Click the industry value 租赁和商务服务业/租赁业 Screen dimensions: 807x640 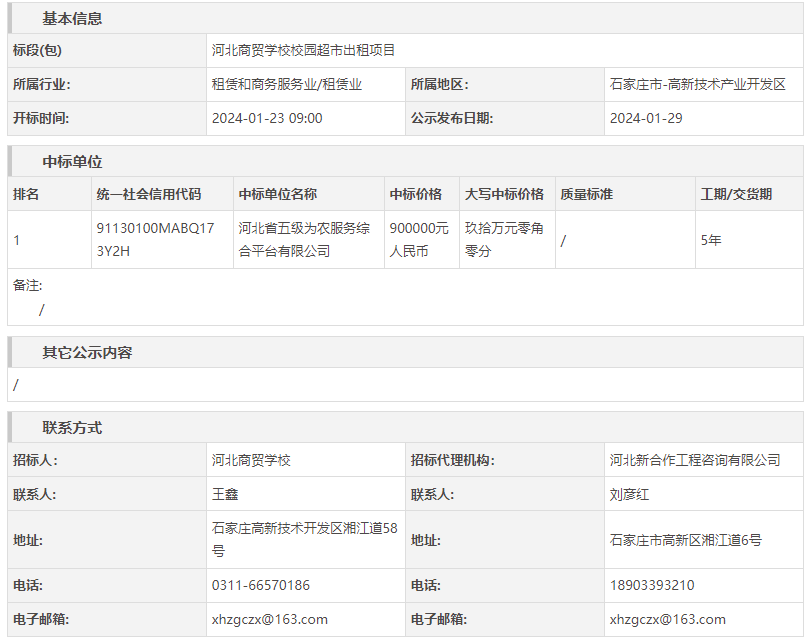(287, 84)
